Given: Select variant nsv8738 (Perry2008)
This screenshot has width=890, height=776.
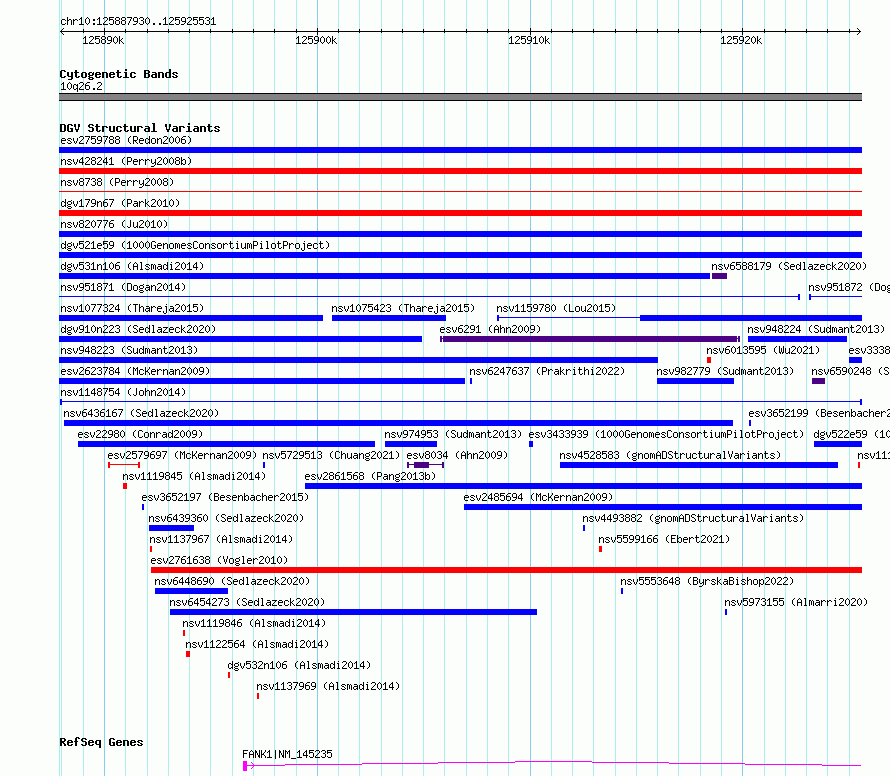Looking at the screenshot, I should point(117,182).
